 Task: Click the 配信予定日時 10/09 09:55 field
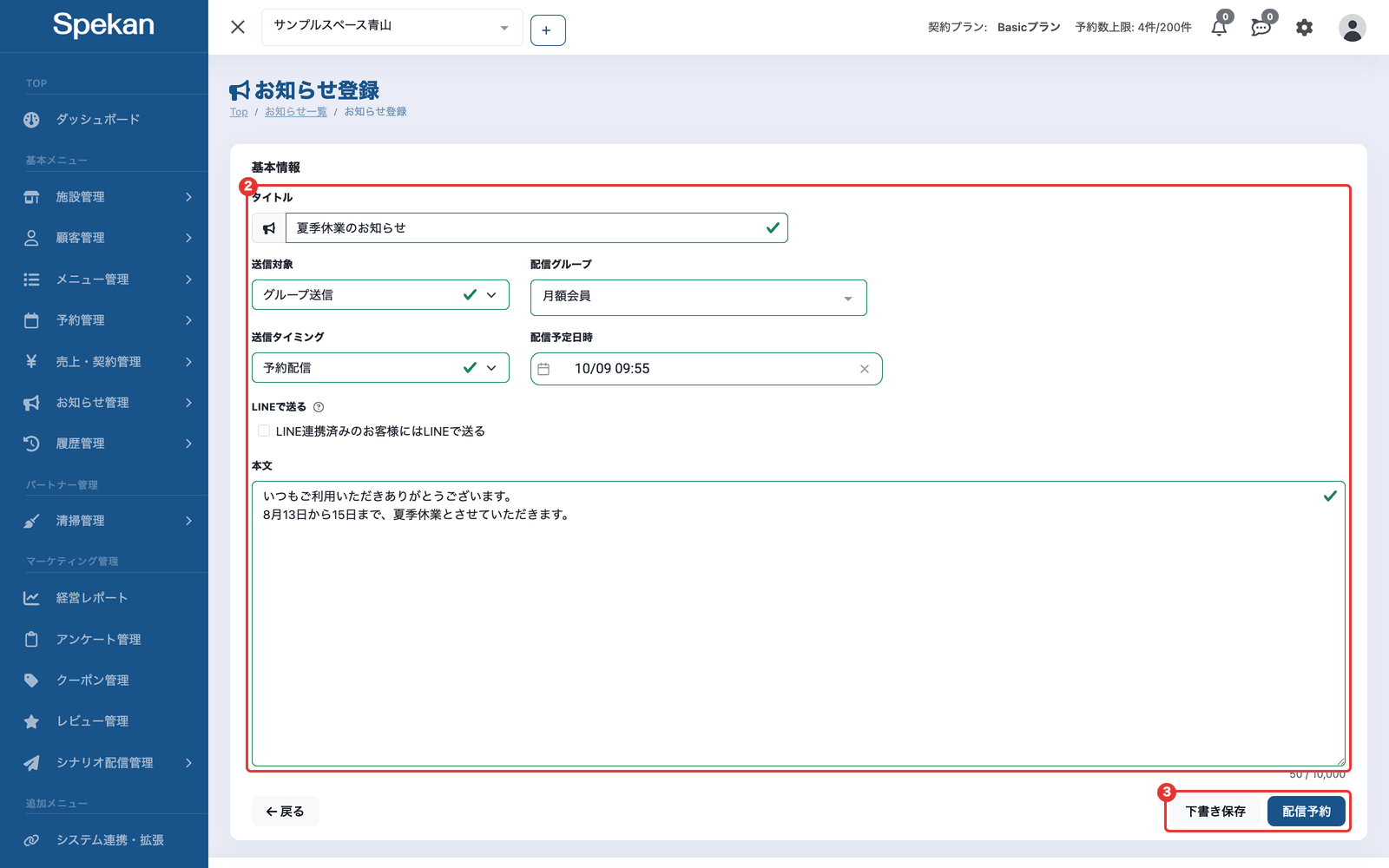[707, 369]
